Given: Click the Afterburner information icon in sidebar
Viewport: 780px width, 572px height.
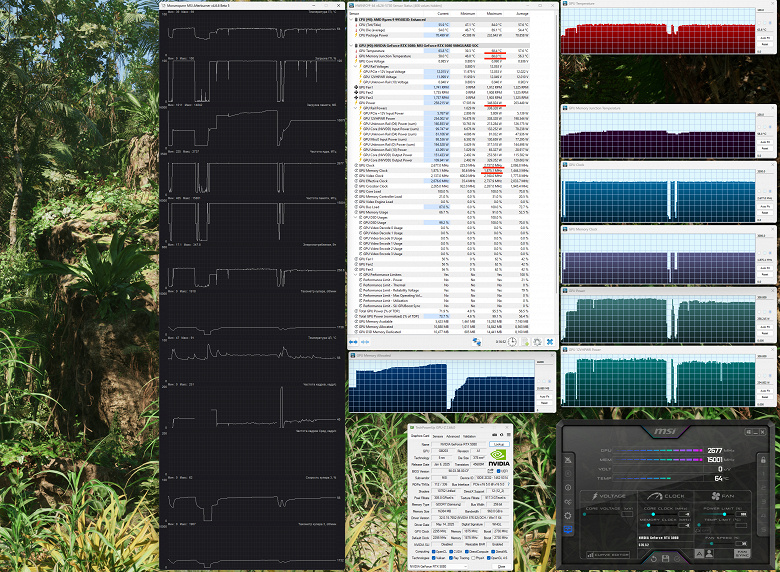Looking at the screenshot, I should pos(568,487).
